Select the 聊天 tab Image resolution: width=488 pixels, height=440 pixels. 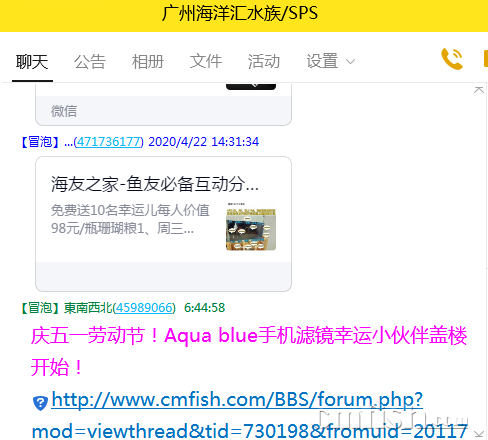coord(32,62)
